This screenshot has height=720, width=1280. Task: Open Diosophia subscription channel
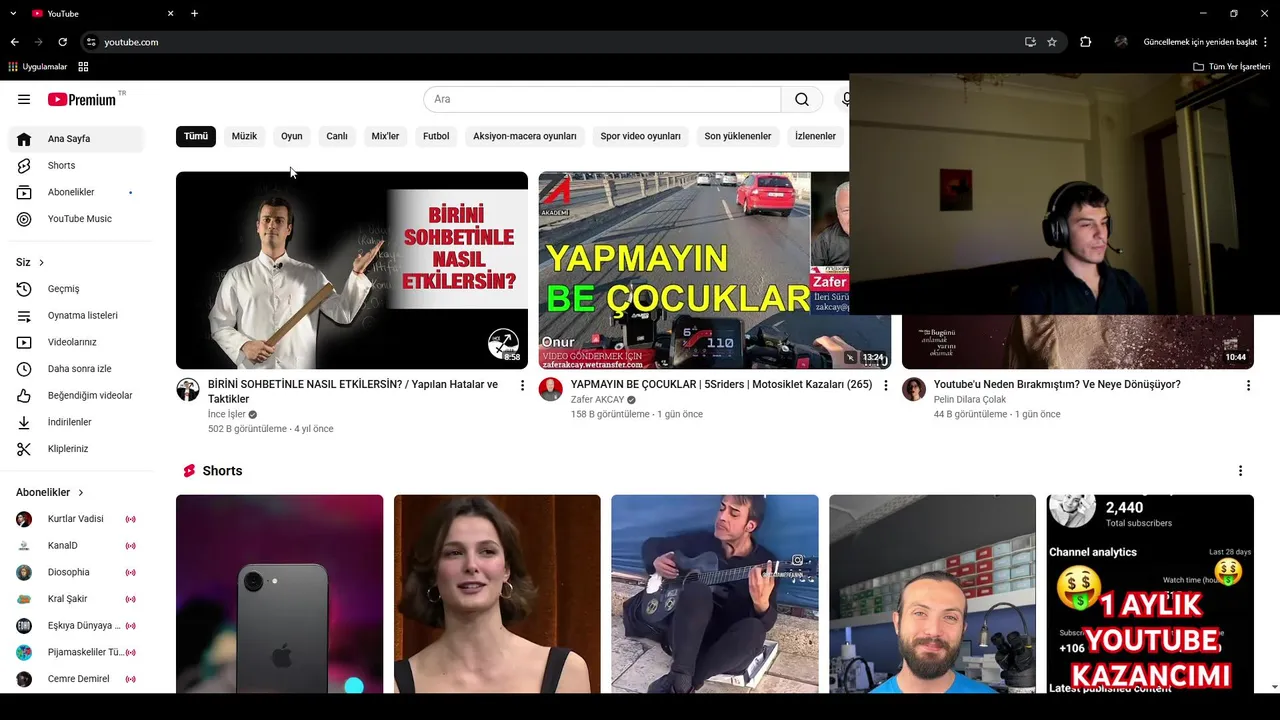76,572
